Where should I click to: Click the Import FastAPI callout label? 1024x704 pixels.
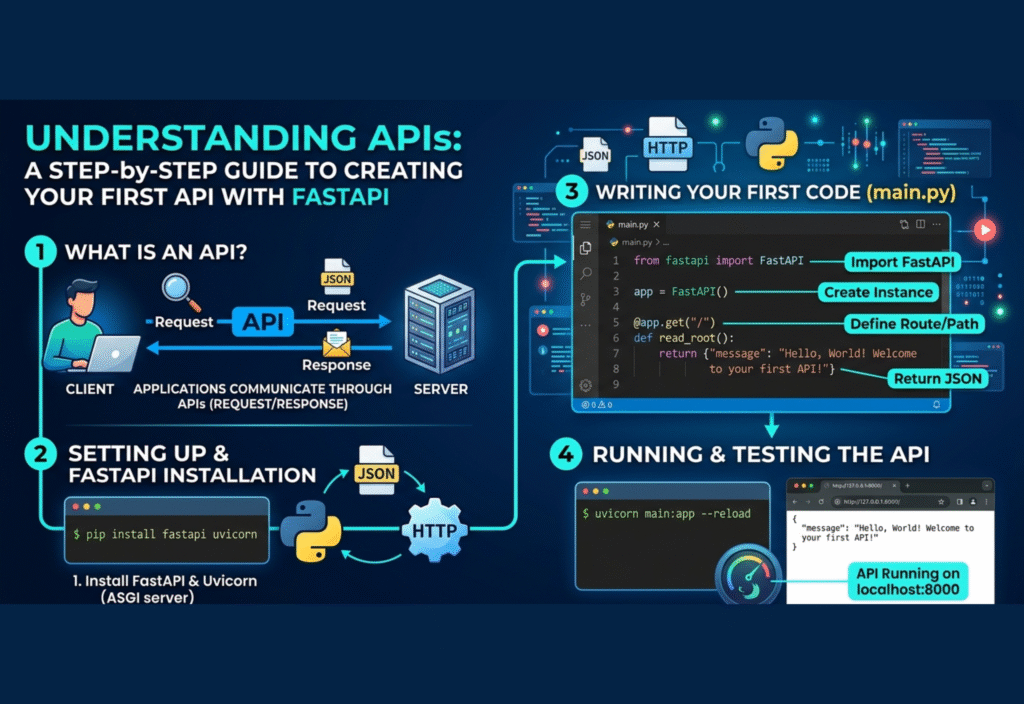click(901, 261)
